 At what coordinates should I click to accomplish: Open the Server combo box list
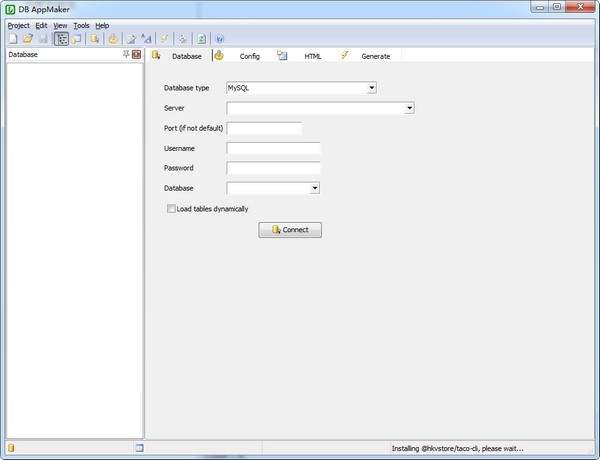click(410, 108)
